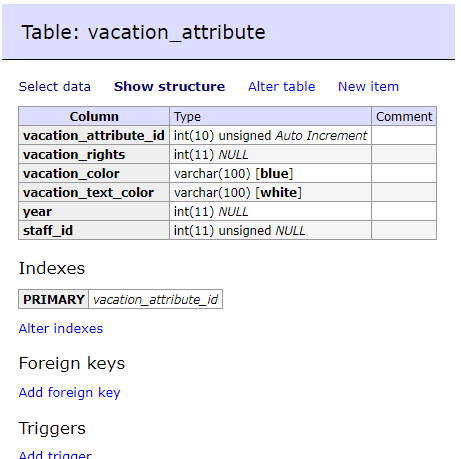
Task: Select the vacation_attribute_id column name cell
Action: point(94,135)
